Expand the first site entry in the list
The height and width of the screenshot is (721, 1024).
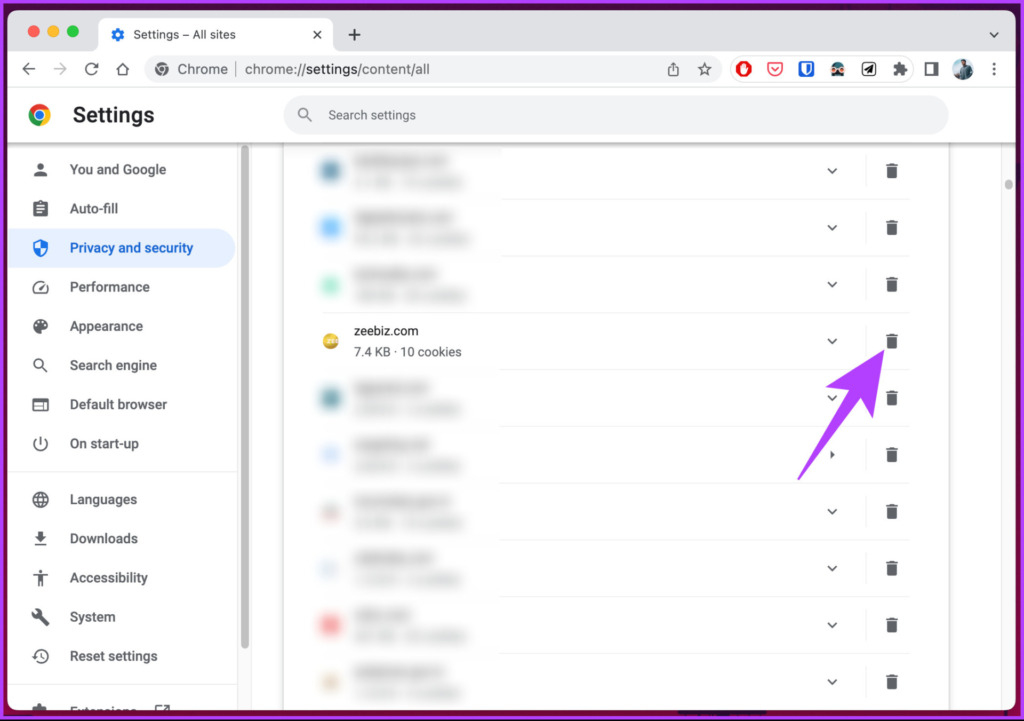coord(832,170)
